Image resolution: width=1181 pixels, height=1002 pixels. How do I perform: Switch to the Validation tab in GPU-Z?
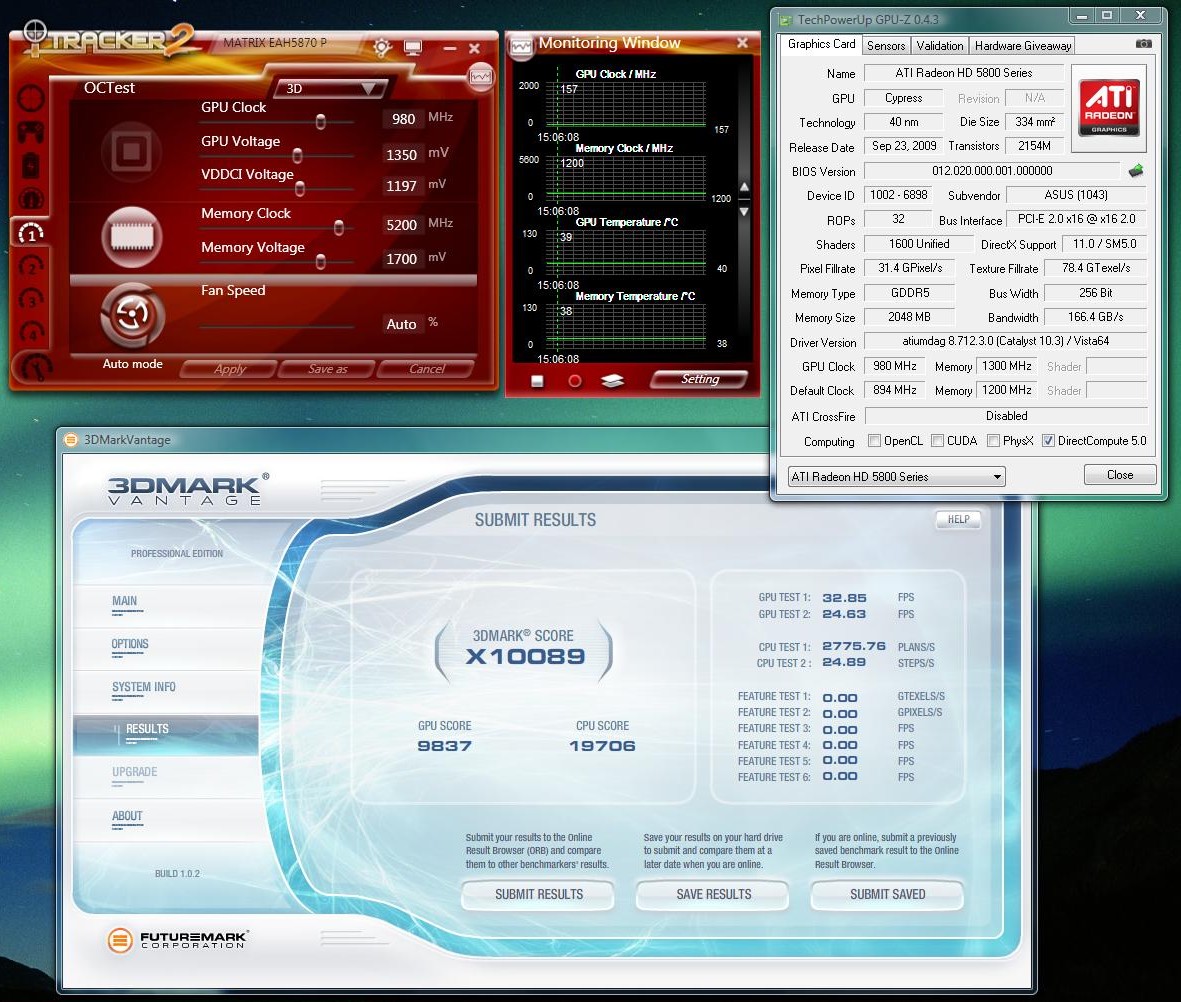[x=940, y=46]
